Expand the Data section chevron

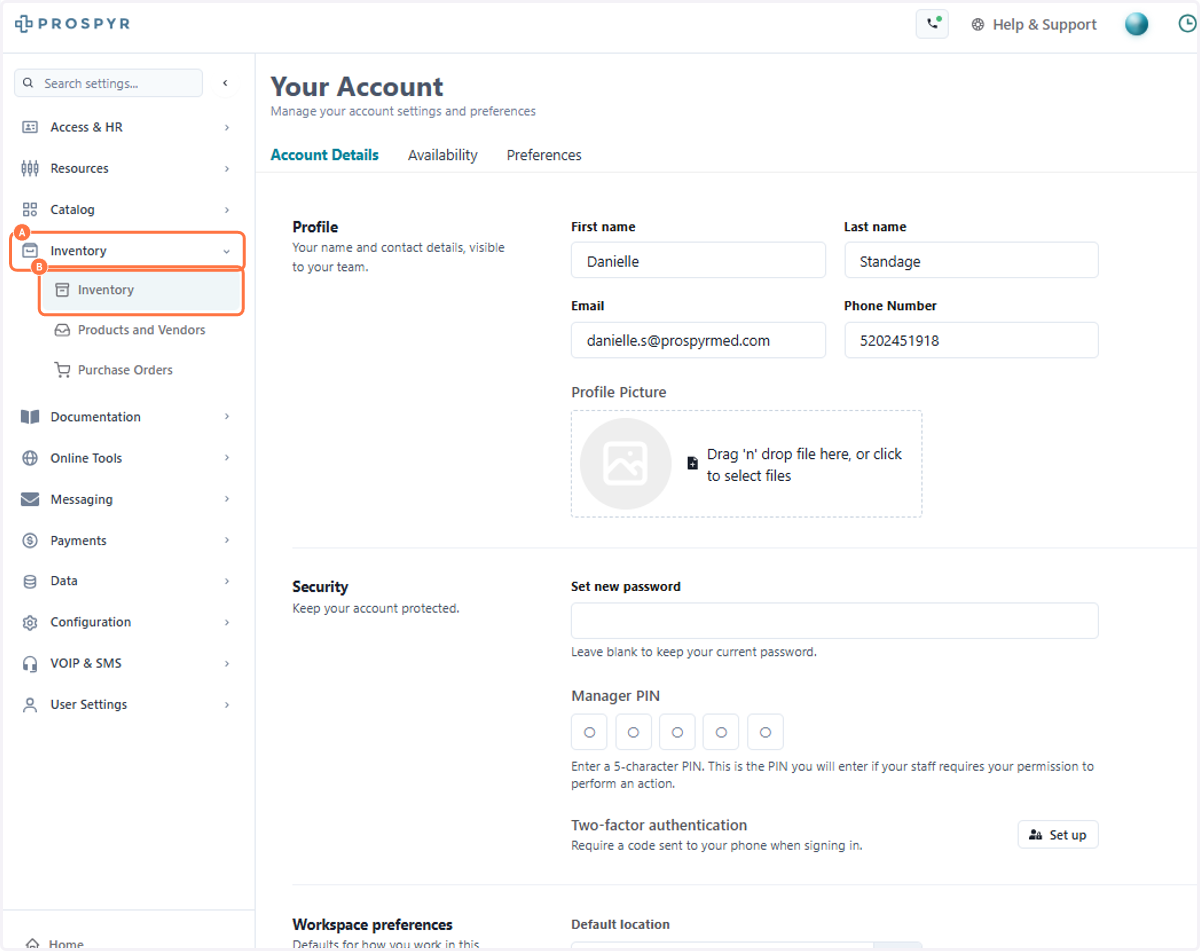227,581
